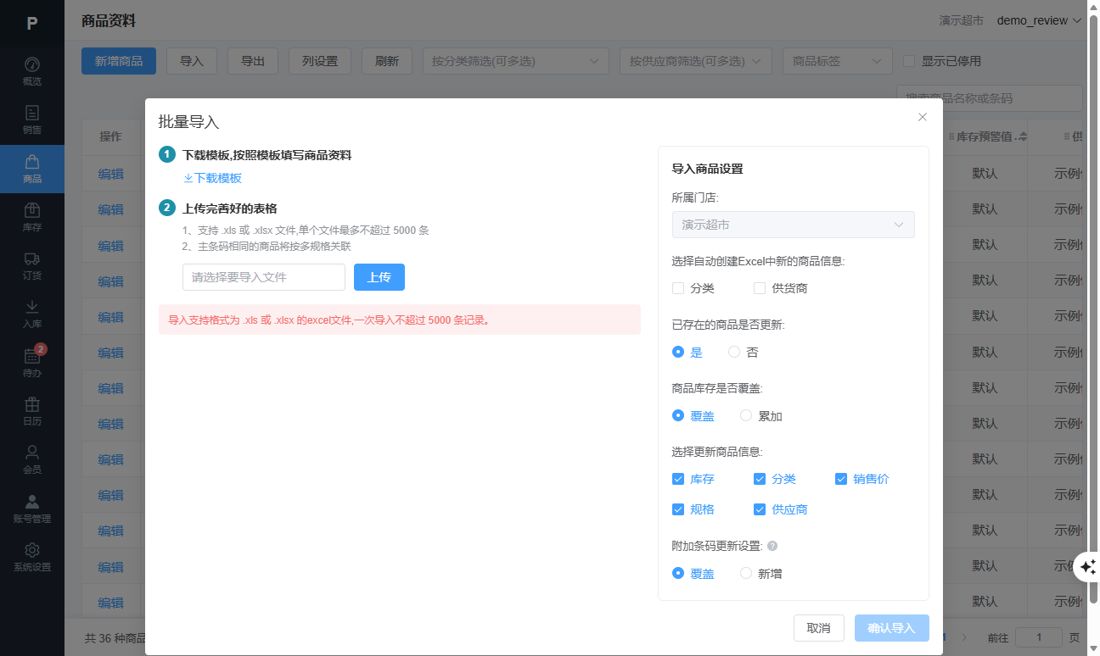Open the 订货 ordering sidebar icon
Image resolution: width=1100 pixels, height=656 pixels.
(x=32, y=266)
